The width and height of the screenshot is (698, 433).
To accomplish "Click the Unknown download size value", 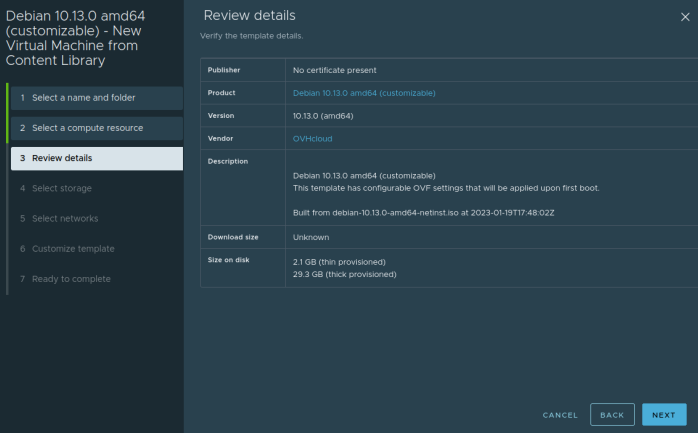I will (311, 237).
